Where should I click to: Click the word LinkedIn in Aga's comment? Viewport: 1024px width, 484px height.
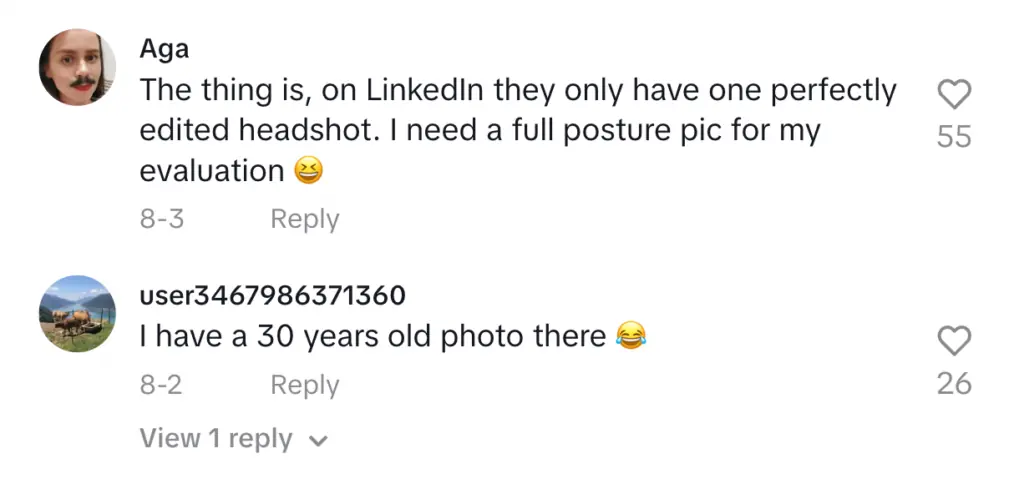(426, 90)
